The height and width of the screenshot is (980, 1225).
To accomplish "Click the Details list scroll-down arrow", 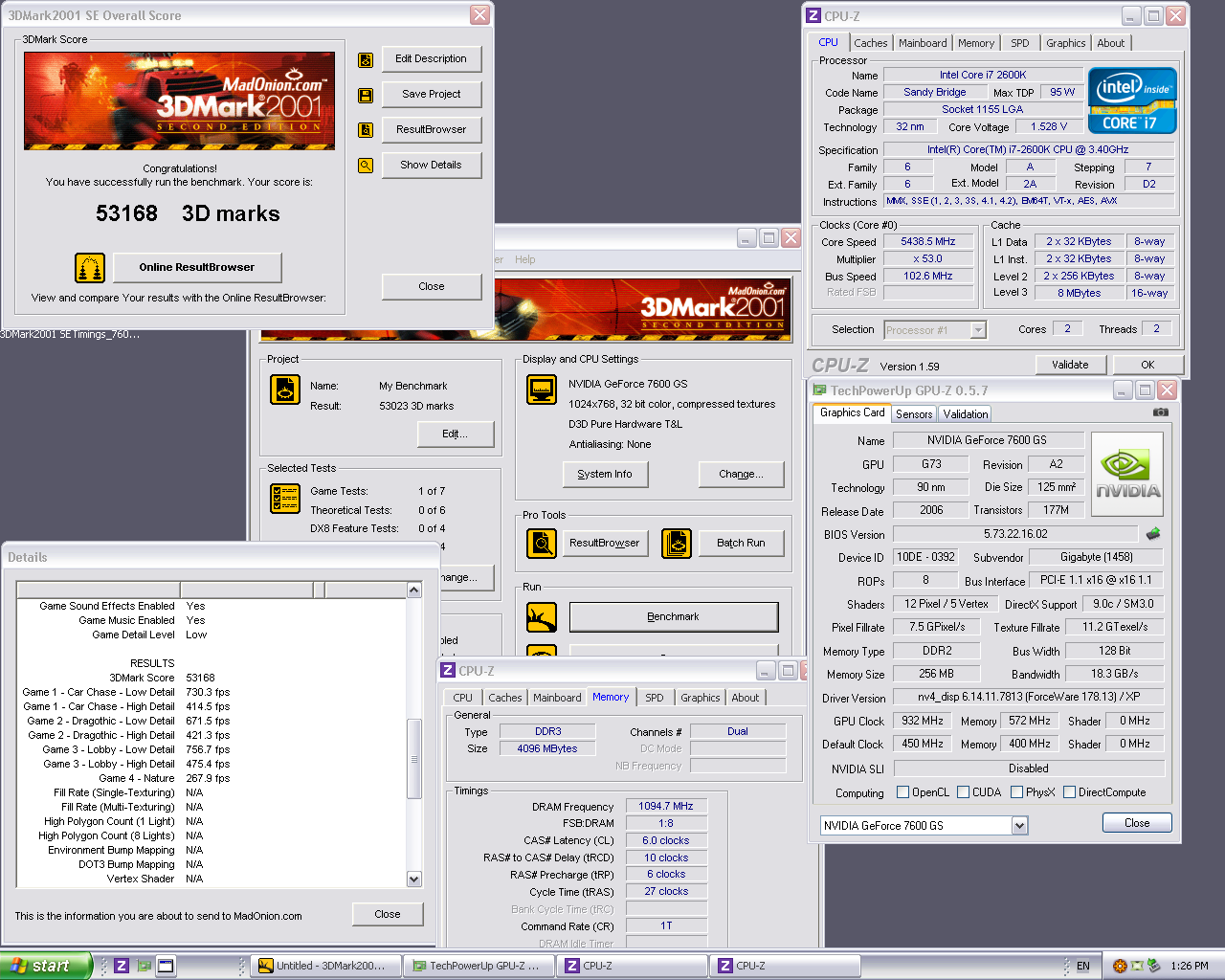I will point(414,879).
